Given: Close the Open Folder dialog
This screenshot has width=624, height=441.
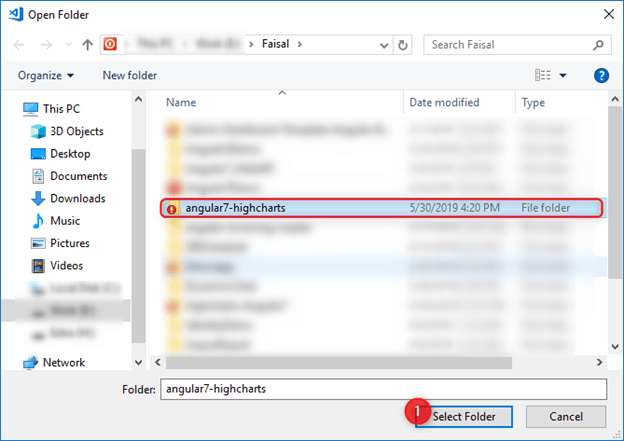Looking at the screenshot, I should (x=609, y=14).
